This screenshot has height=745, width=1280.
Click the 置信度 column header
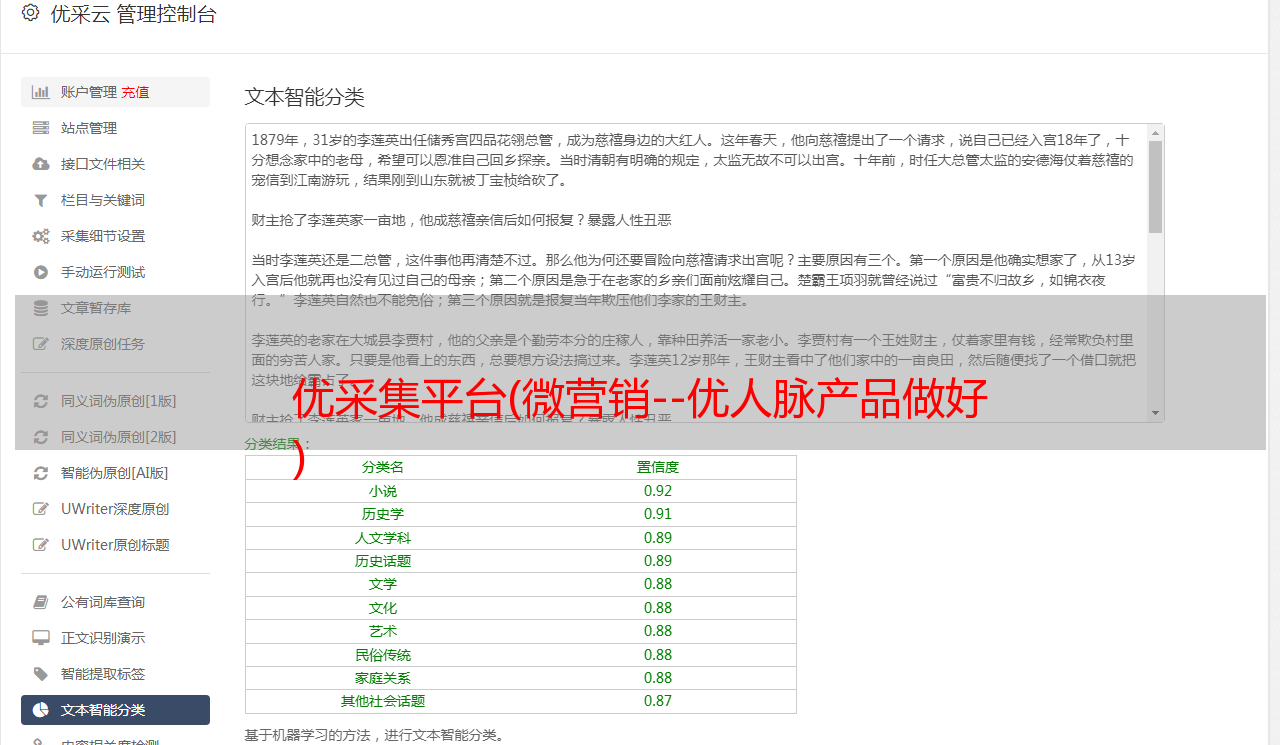[x=658, y=467]
